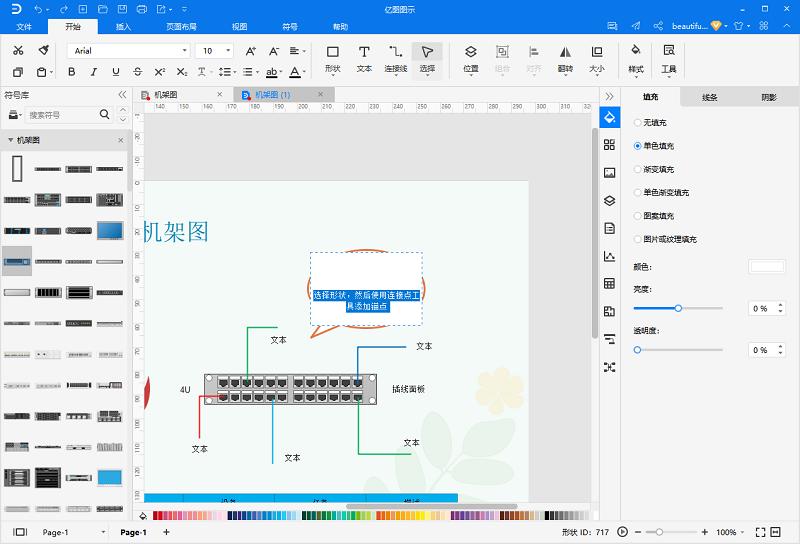This screenshot has height=544, width=800.
Task: Open the layers panel icon in right sidebar
Action: (609, 200)
